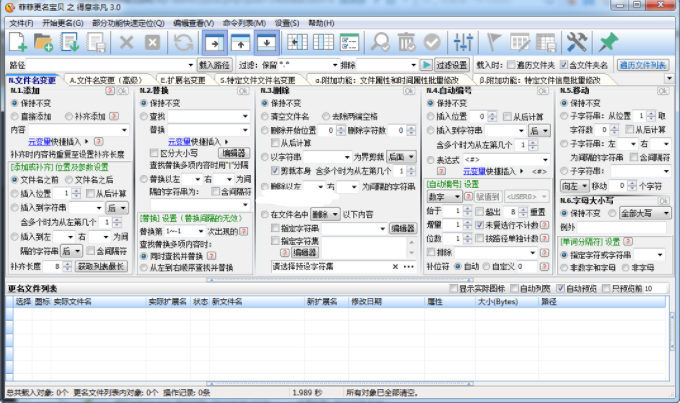Toggle 剪裁本身 checkbox
The height and width of the screenshot is (403, 680).
[275, 171]
